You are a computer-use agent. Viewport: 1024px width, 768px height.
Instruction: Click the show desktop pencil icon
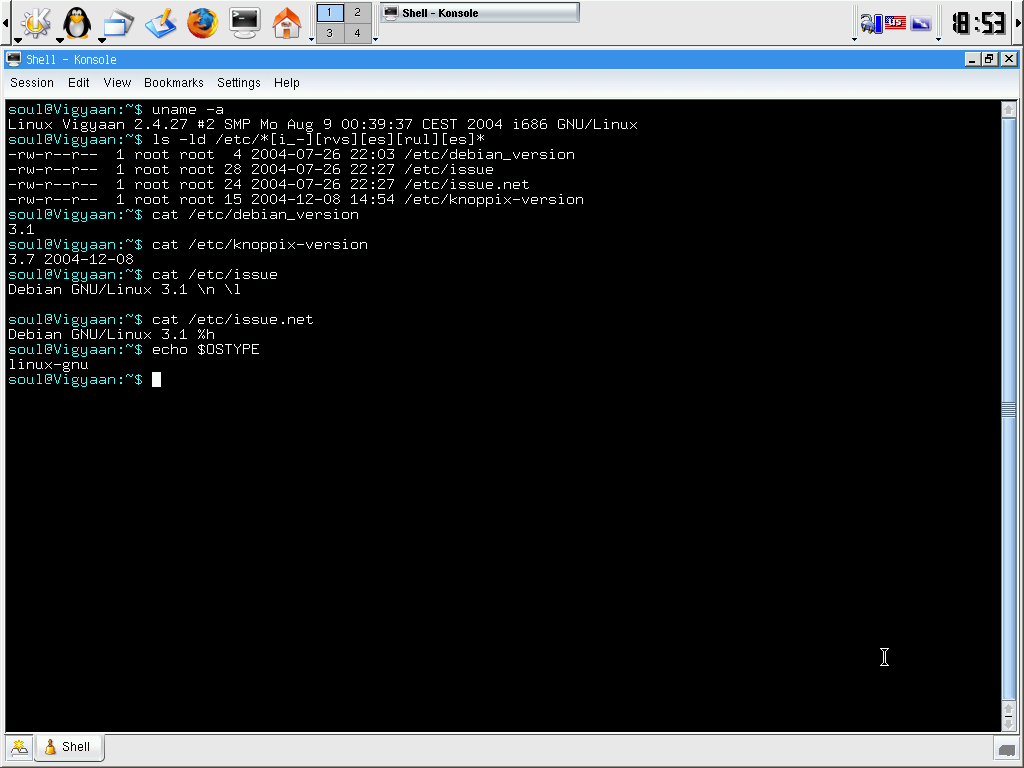[161, 22]
